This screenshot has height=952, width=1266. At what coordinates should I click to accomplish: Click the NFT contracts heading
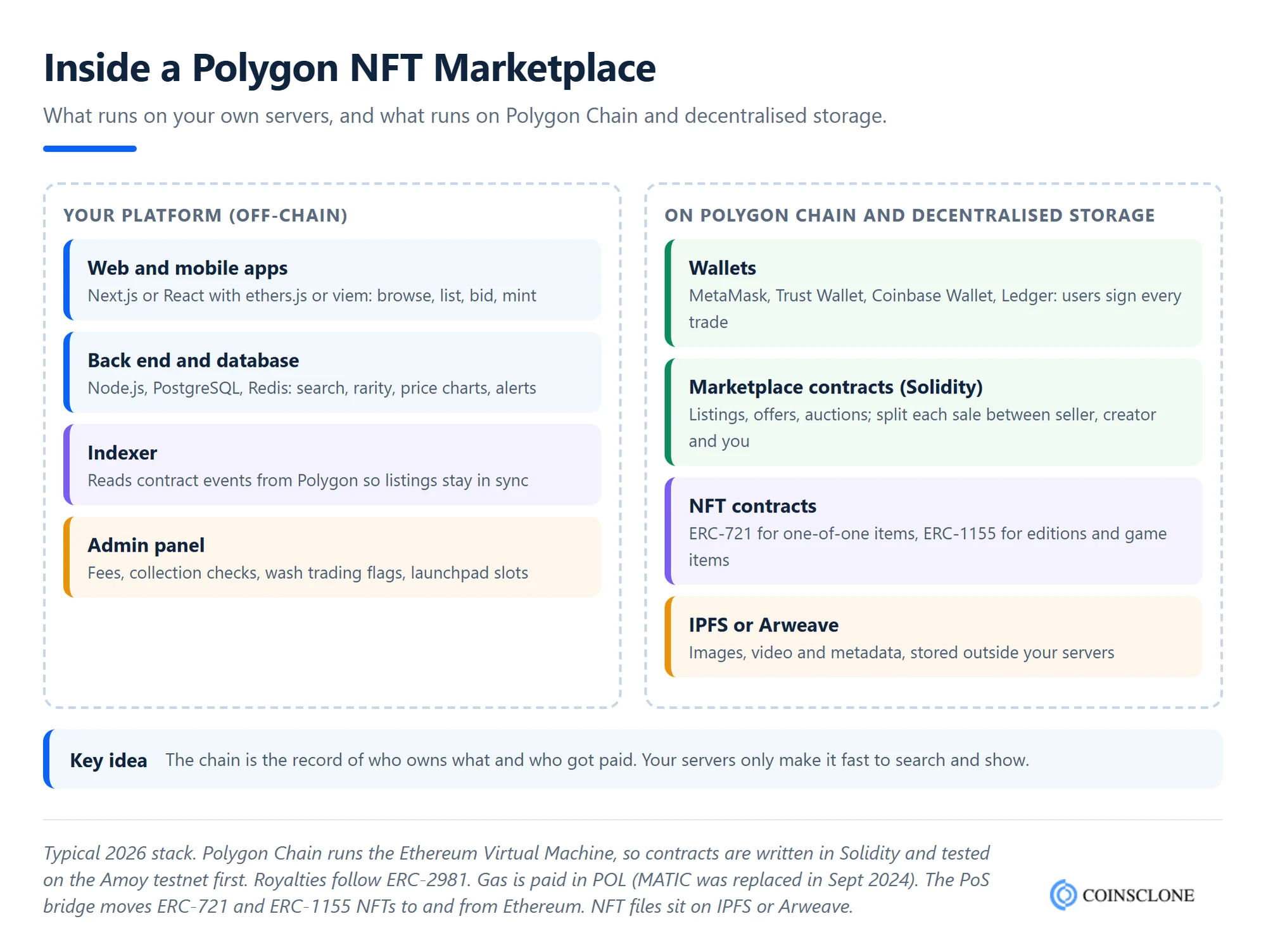click(752, 506)
